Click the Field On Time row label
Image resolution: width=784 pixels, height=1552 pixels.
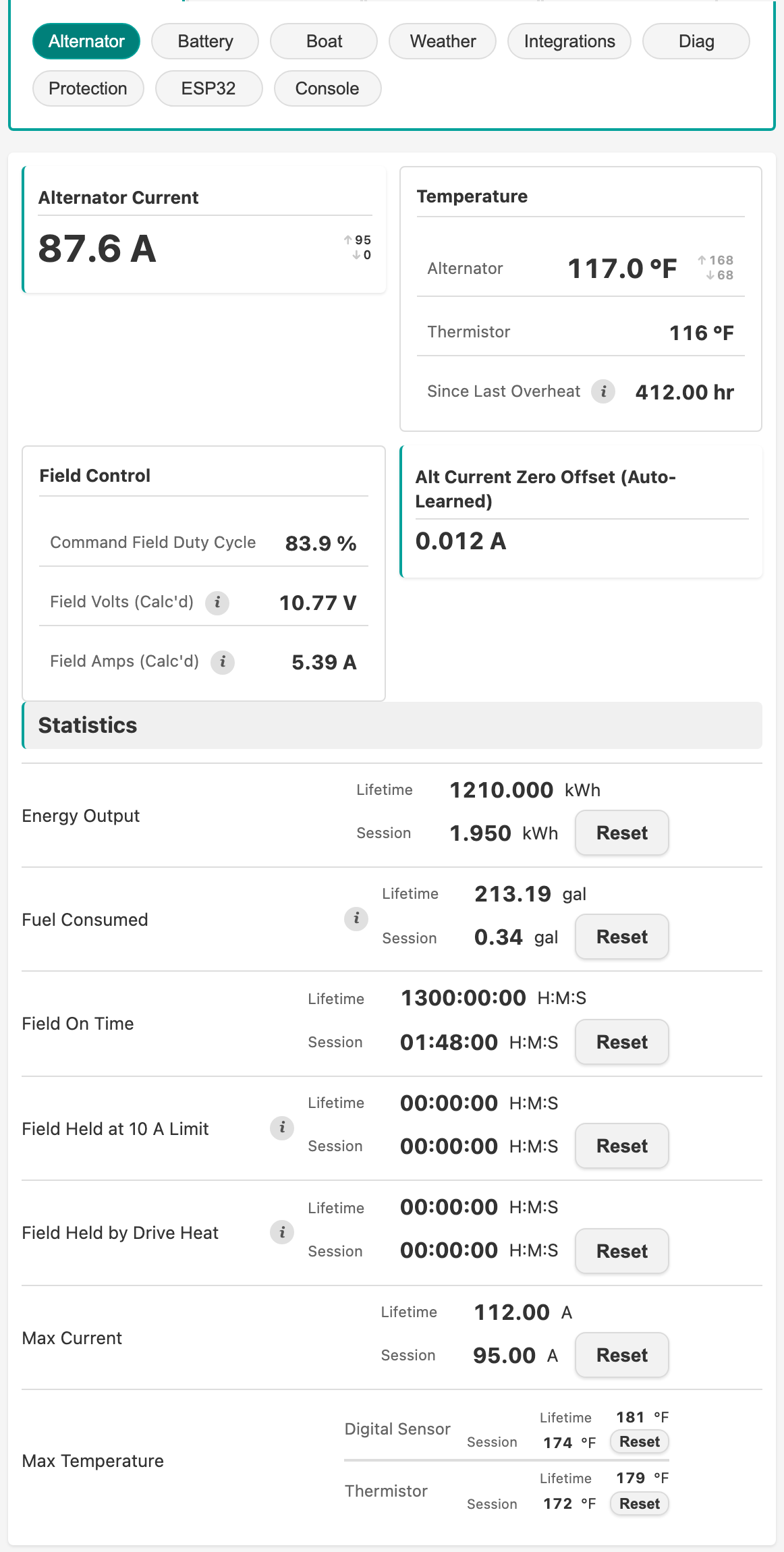78,1024
